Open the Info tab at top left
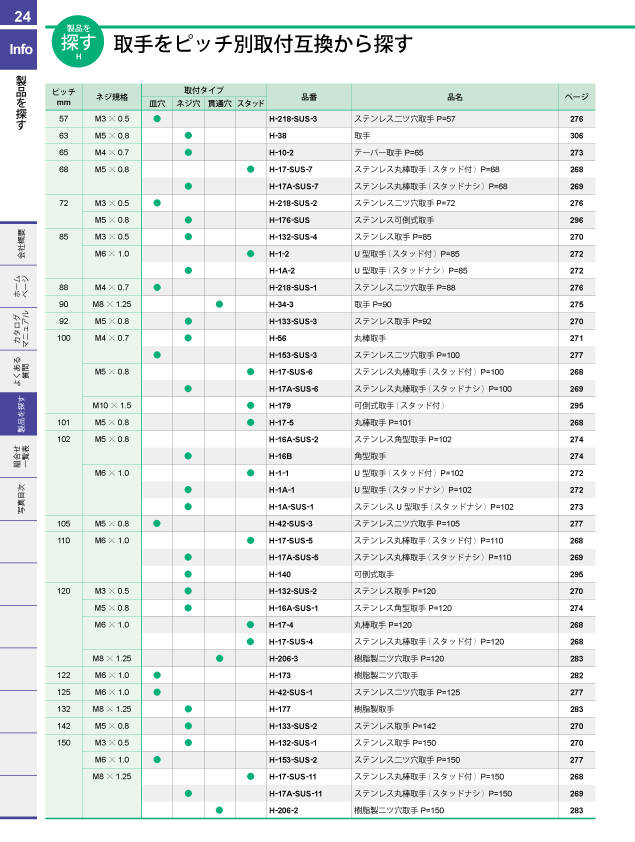 [x=20, y=49]
